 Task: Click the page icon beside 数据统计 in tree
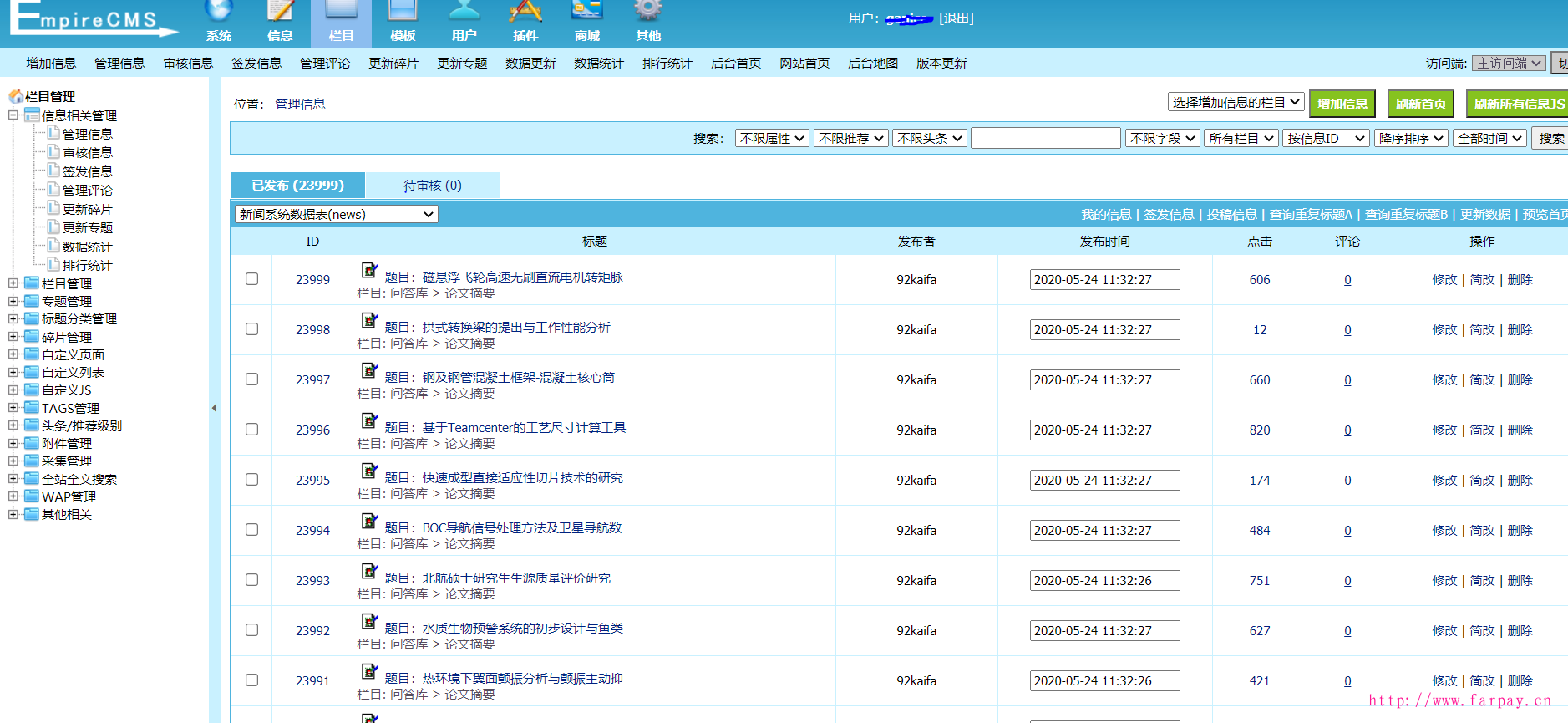tap(53, 246)
